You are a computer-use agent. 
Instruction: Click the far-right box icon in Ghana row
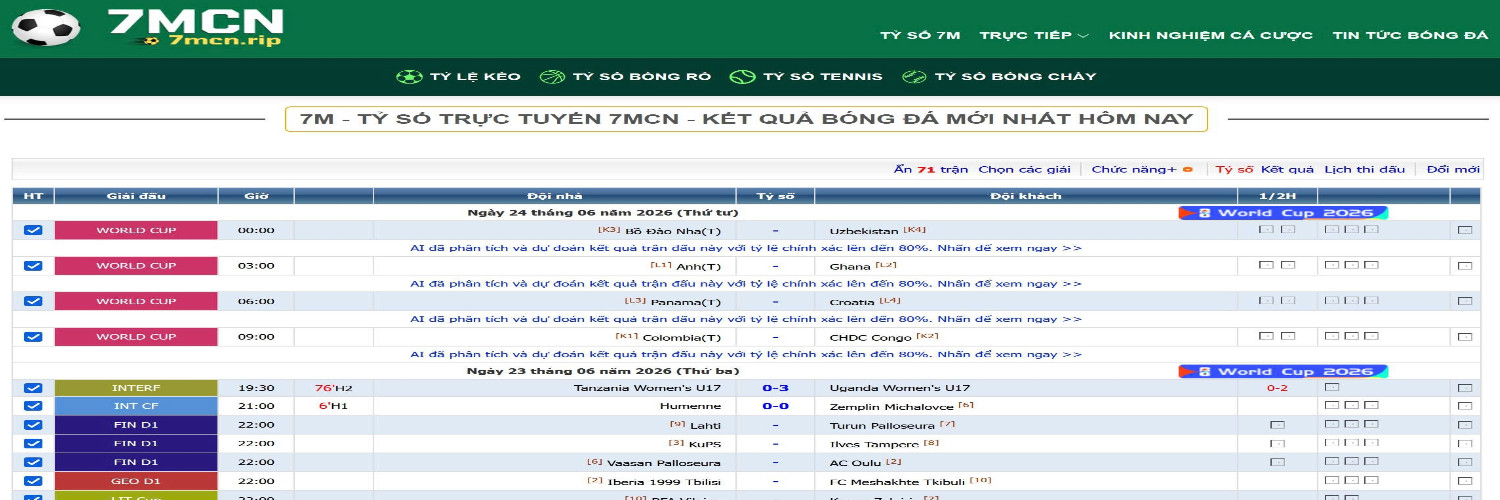(x=1465, y=266)
